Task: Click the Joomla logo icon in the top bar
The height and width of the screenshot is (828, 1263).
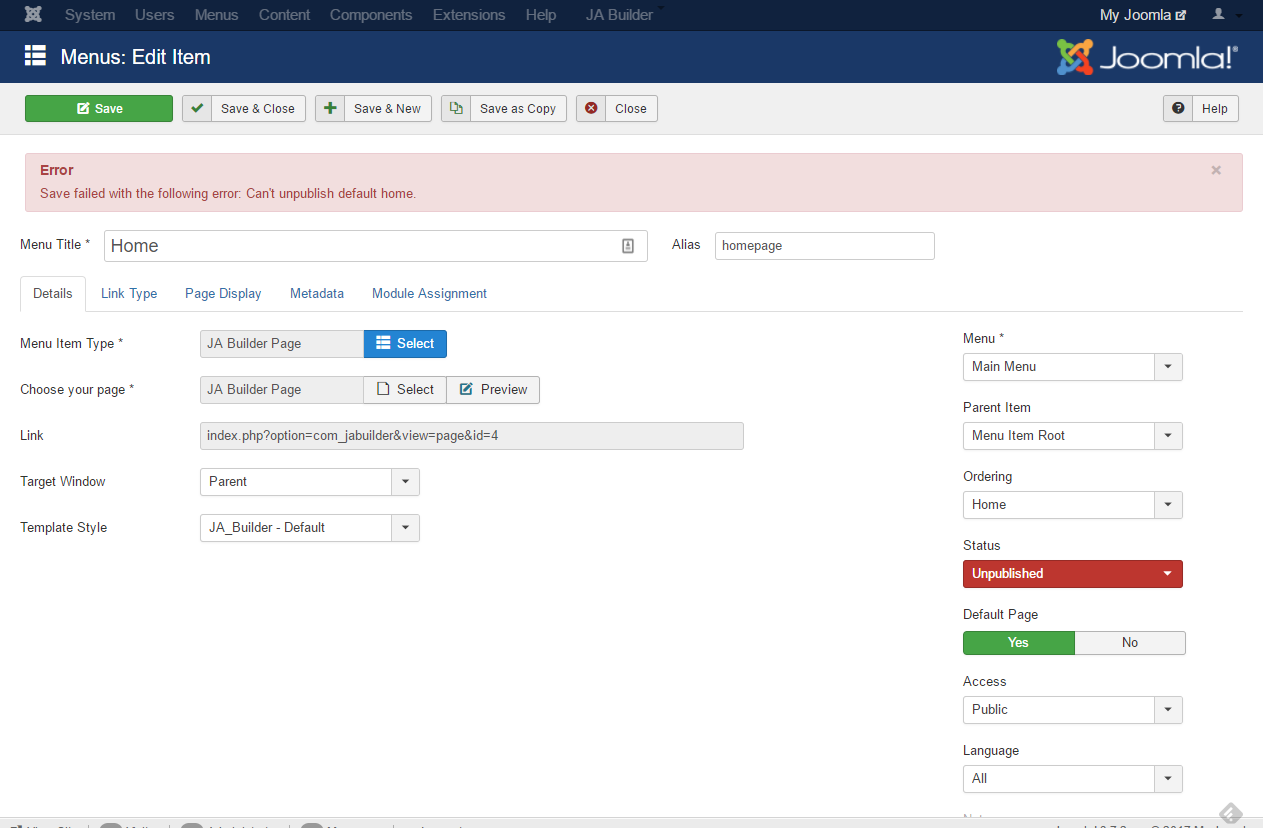Action: [x=33, y=15]
